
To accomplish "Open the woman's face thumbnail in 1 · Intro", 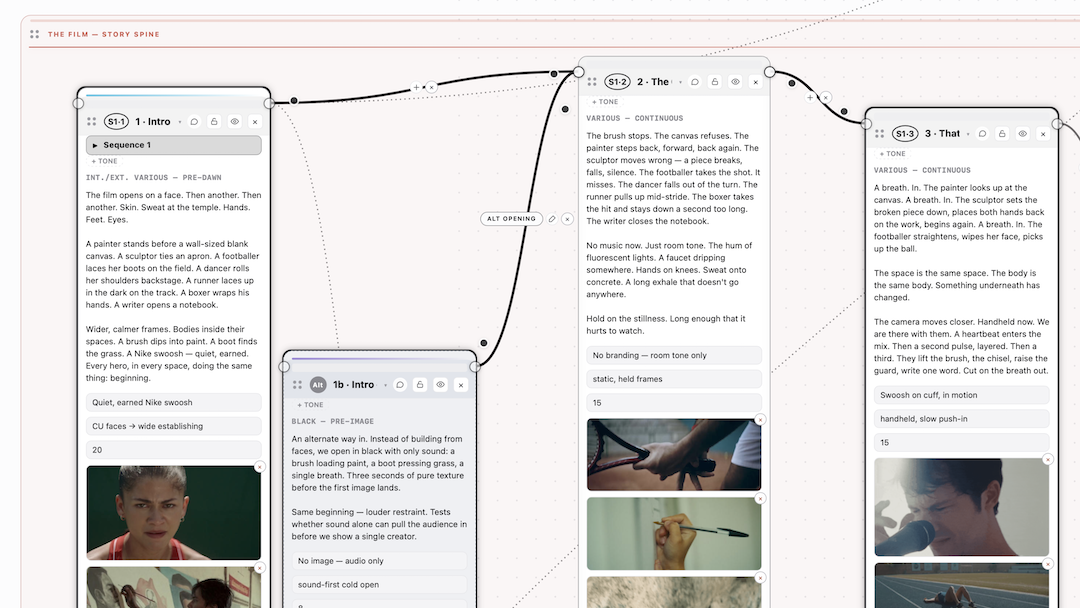I will pyautogui.click(x=174, y=513).
